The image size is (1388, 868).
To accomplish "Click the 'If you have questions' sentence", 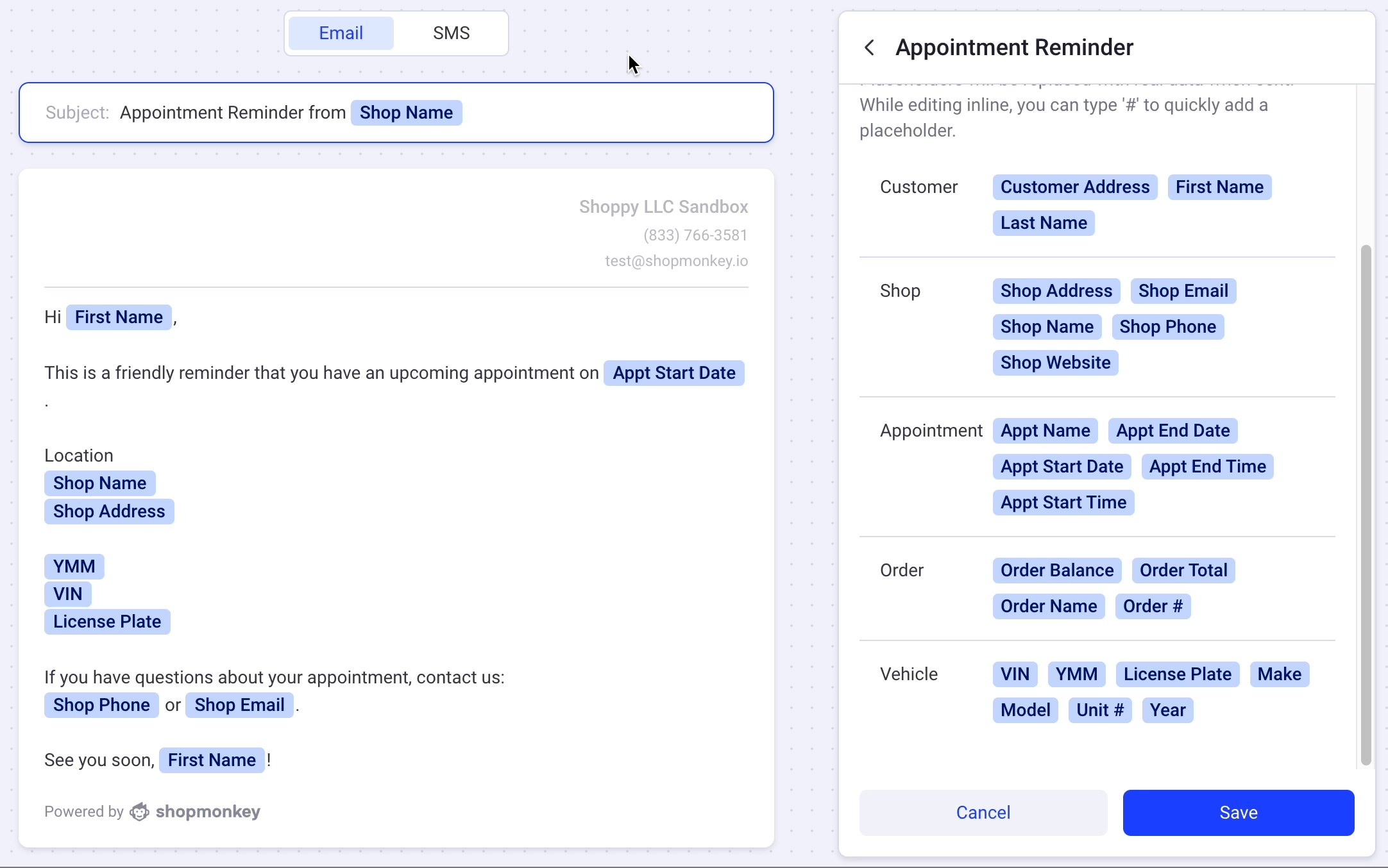I will (x=275, y=678).
